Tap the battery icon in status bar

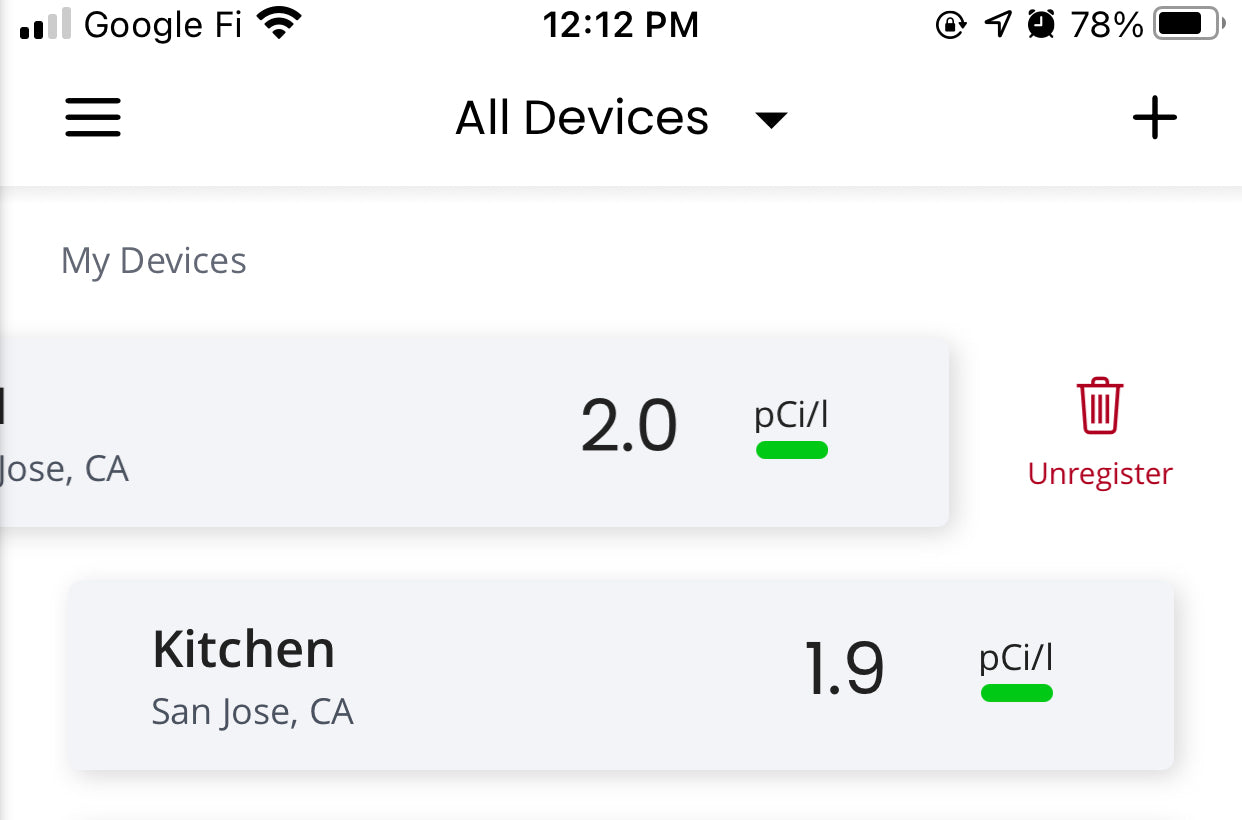(1188, 24)
